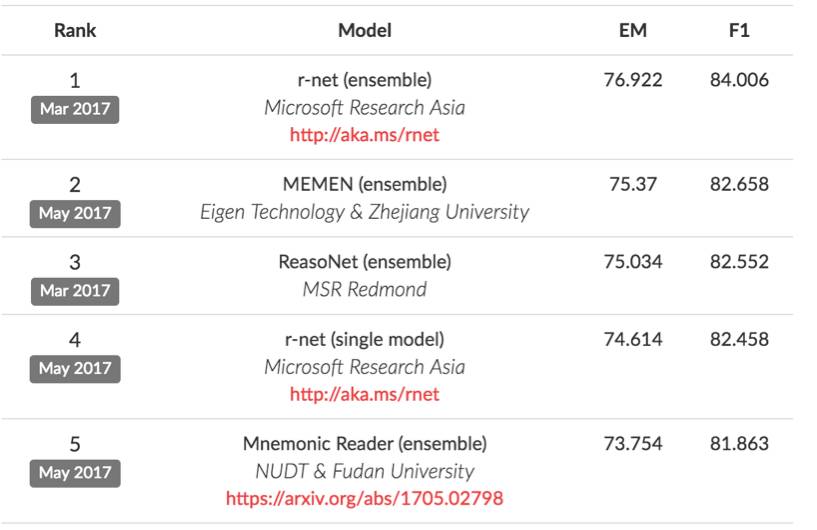Click the May 2017 badge under rank 2
The height and width of the screenshot is (530, 817).
tap(75, 213)
